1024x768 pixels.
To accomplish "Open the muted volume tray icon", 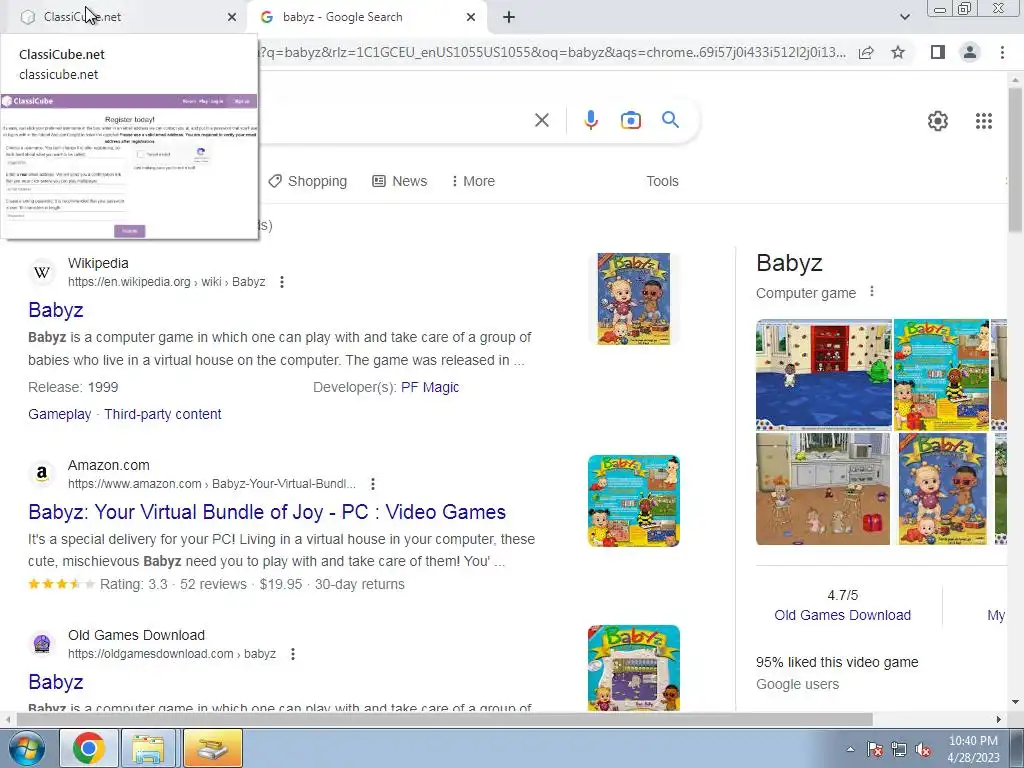I will 923,749.
